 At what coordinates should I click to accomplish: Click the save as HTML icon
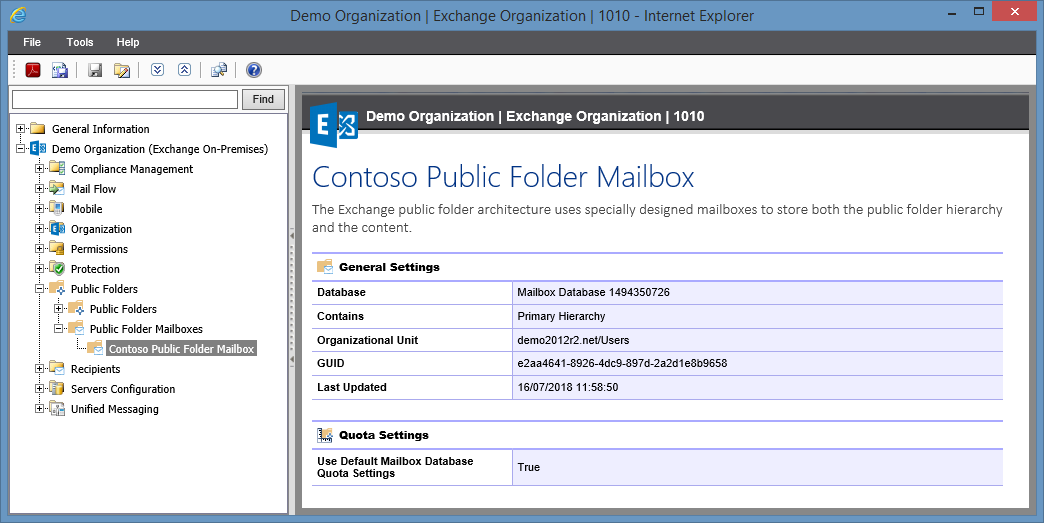click(x=60, y=70)
